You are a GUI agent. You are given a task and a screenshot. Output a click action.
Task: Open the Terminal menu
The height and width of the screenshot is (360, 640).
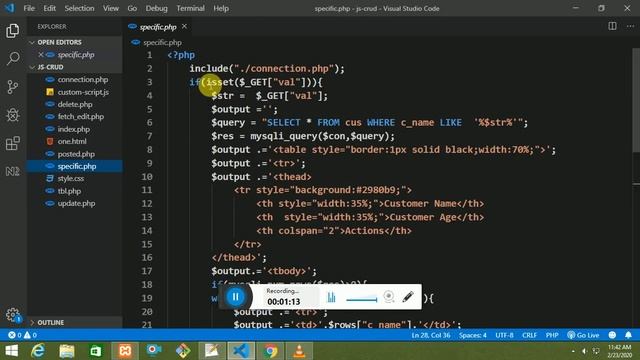coord(190,8)
